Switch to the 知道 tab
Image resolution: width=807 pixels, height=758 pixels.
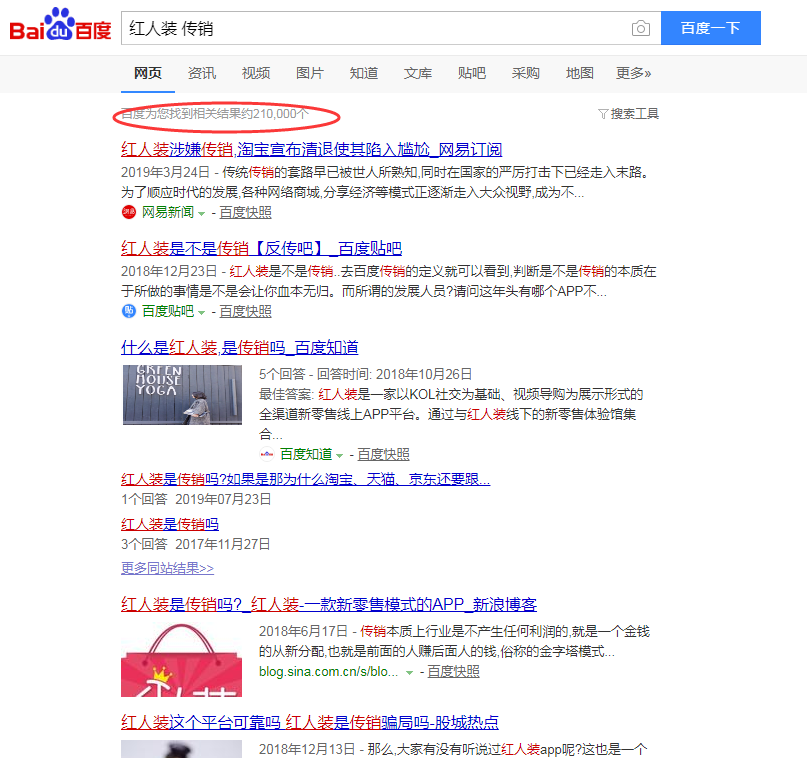click(x=364, y=73)
